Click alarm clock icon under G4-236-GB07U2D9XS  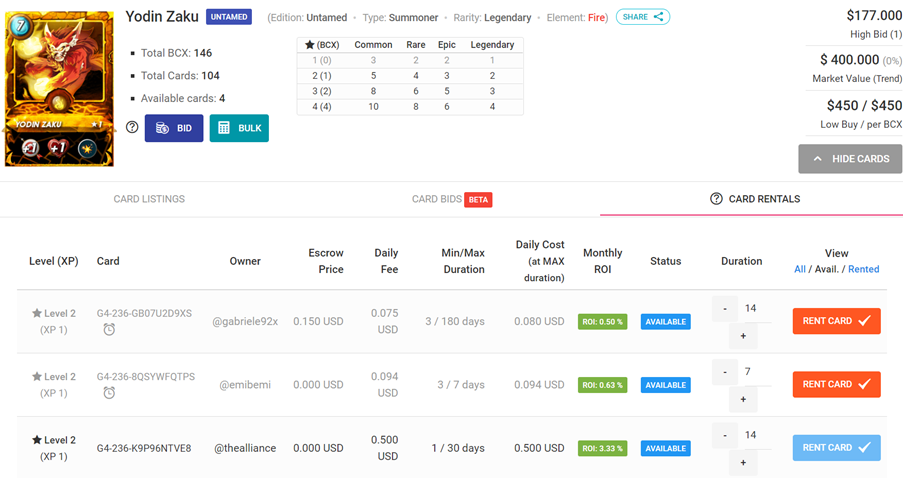109,329
